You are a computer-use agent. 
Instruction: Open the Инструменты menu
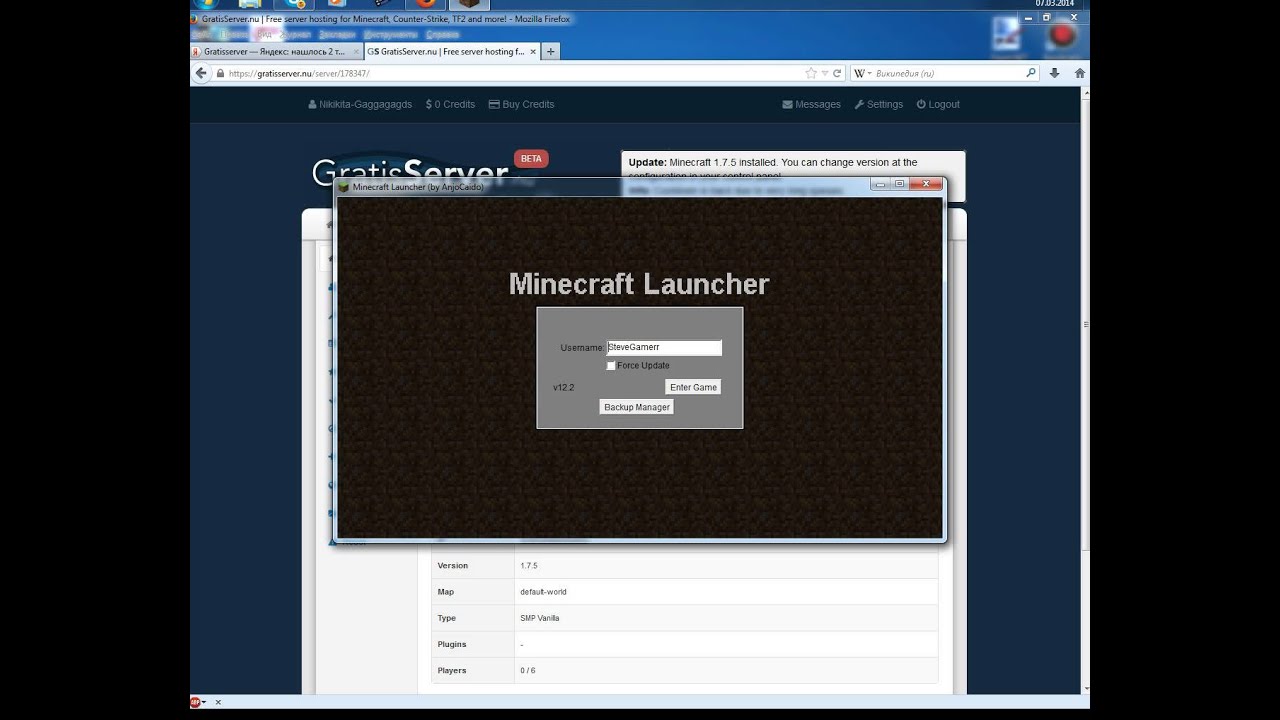(x=390, y=34)
